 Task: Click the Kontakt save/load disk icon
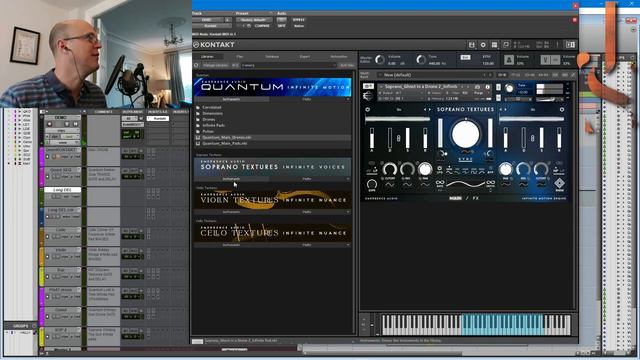pyautogui.click(x=472, y=44)
